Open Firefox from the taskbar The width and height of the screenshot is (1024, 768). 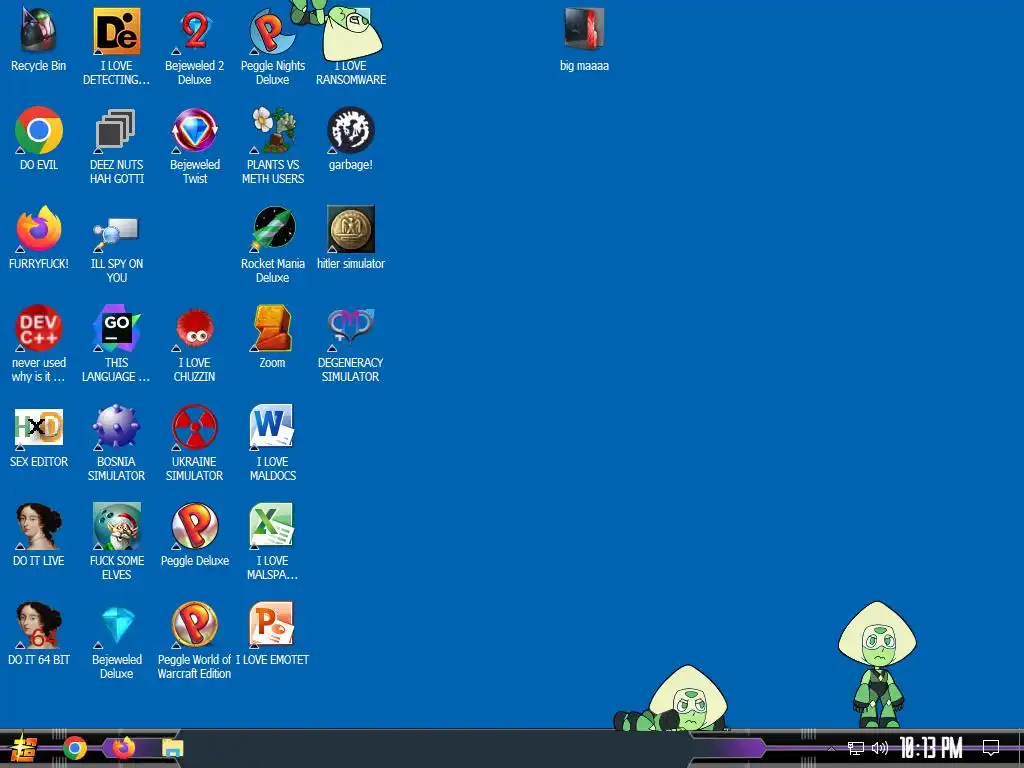click(x=123, y=747)
